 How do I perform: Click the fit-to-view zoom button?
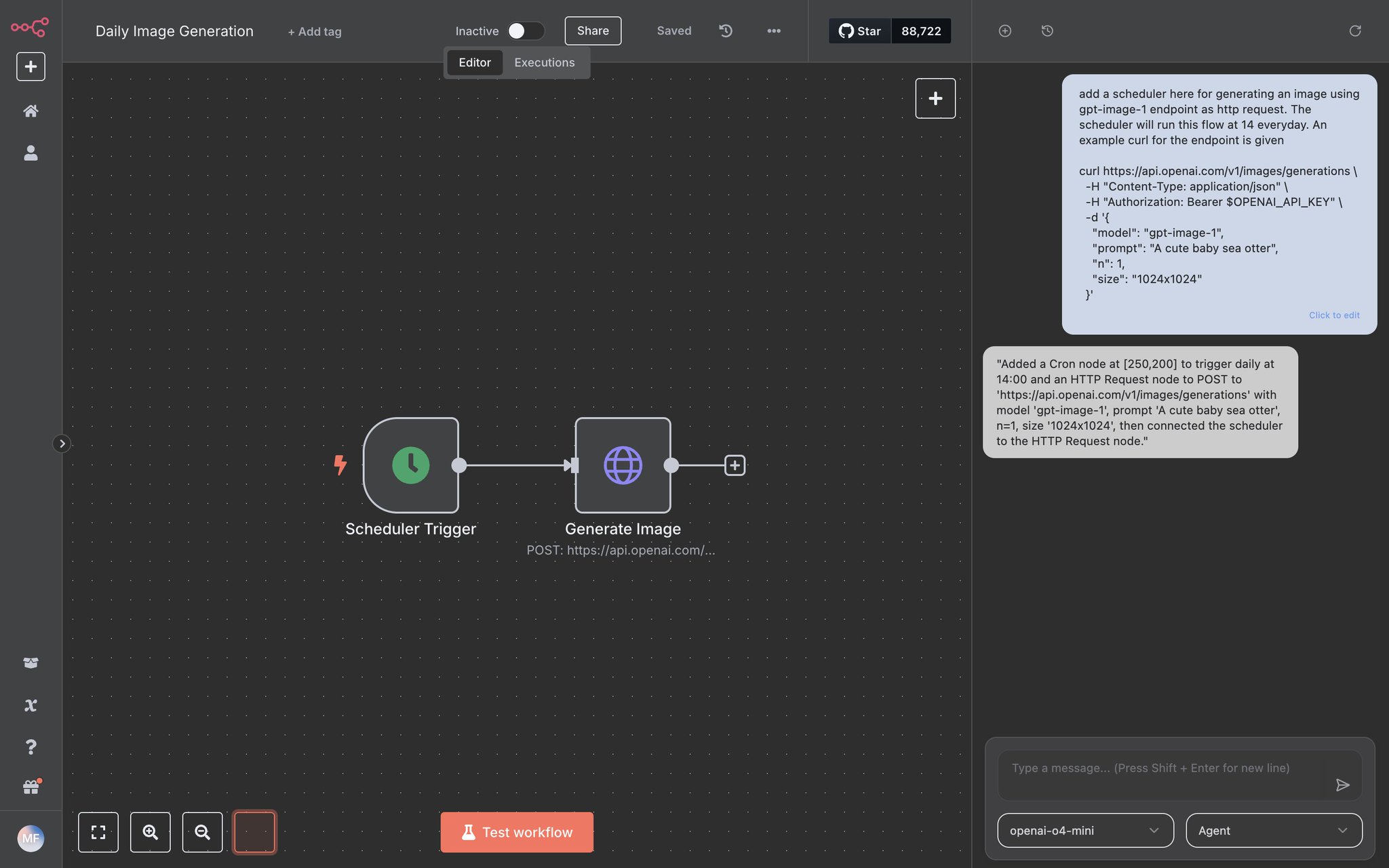[x=98, y=832]
